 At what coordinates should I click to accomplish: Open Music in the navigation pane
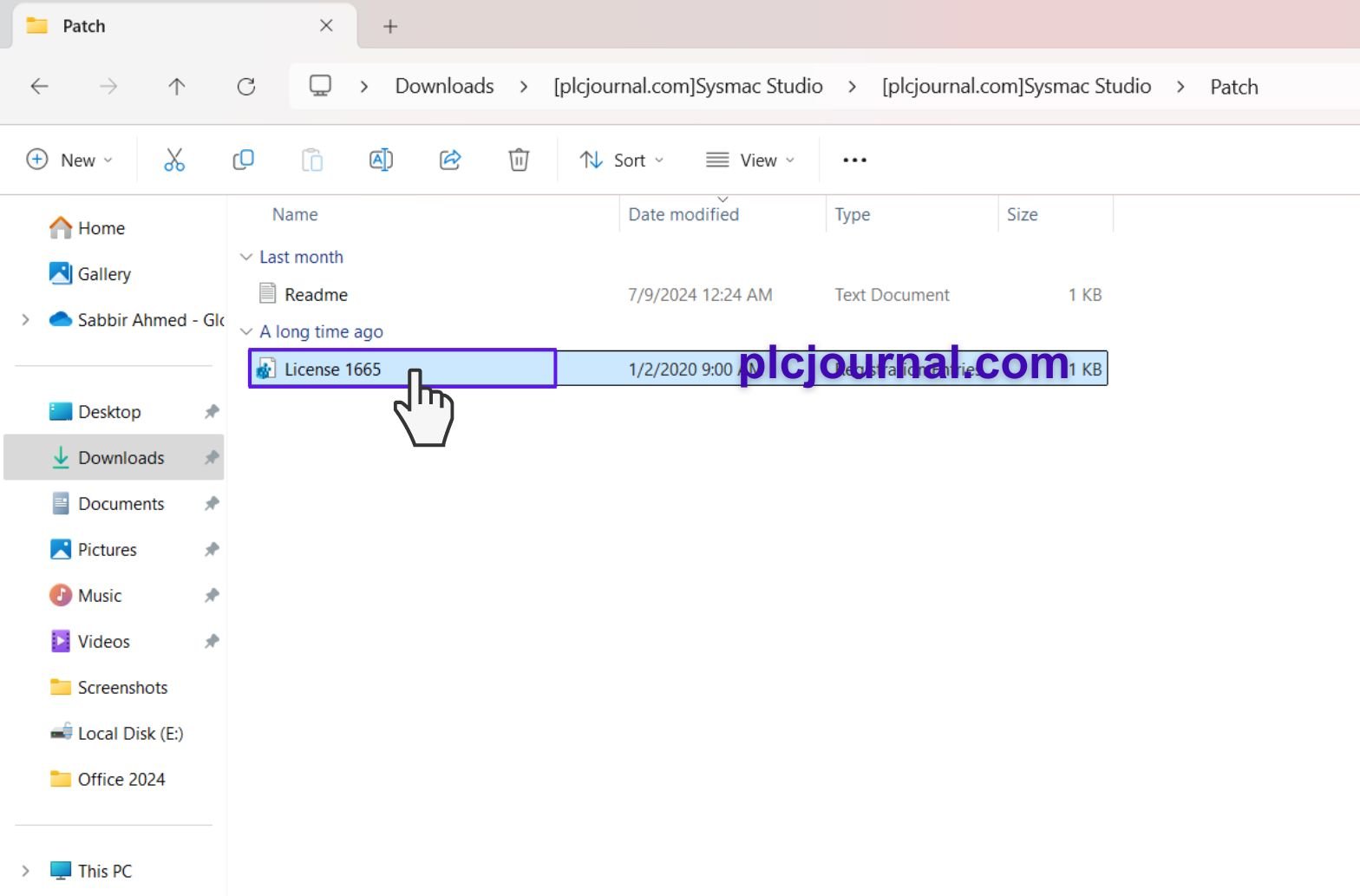pos(100,595)
